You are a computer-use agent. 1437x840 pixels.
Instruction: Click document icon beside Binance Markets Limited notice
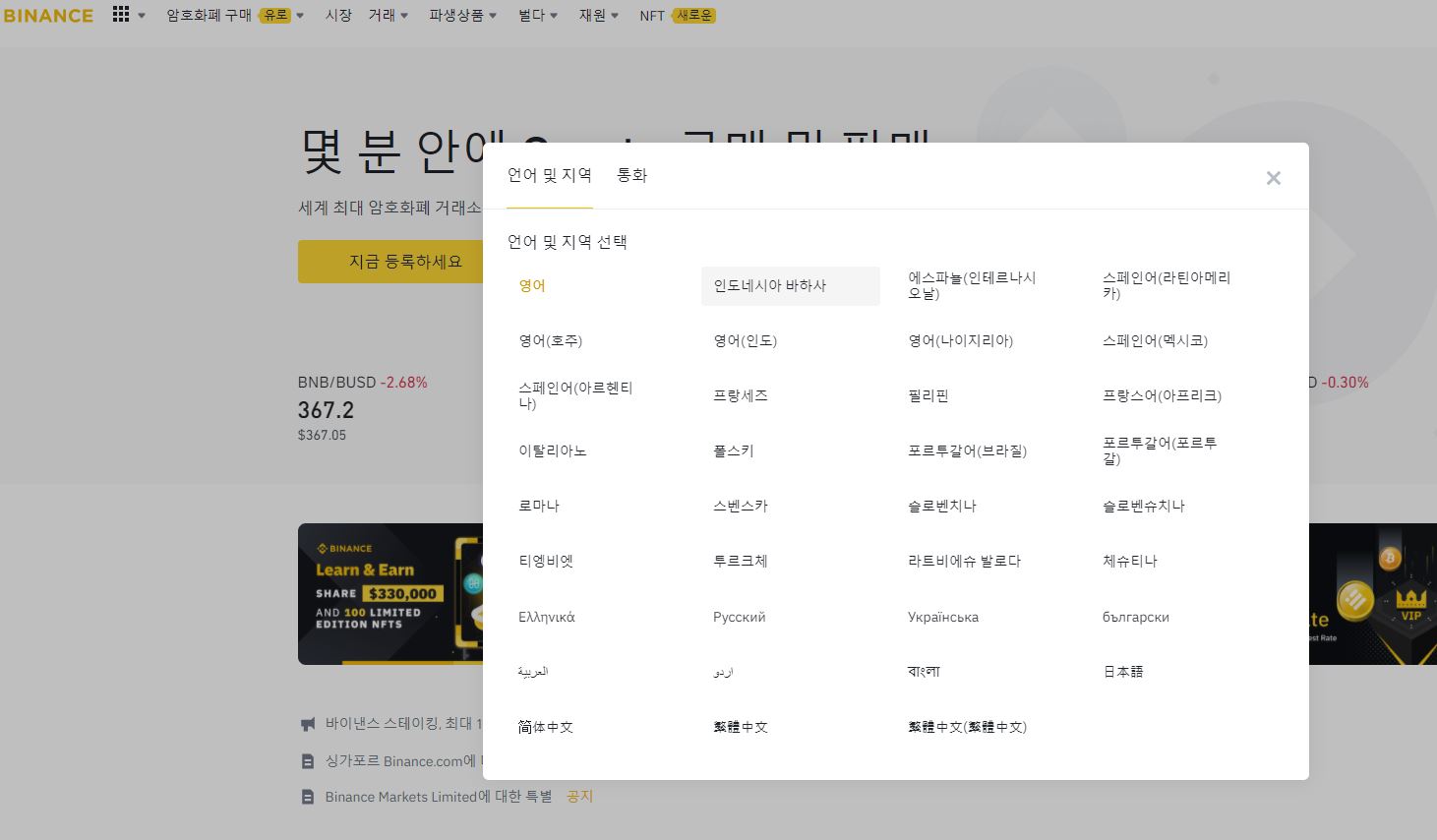pyautogui.click(x=308, y=797)
